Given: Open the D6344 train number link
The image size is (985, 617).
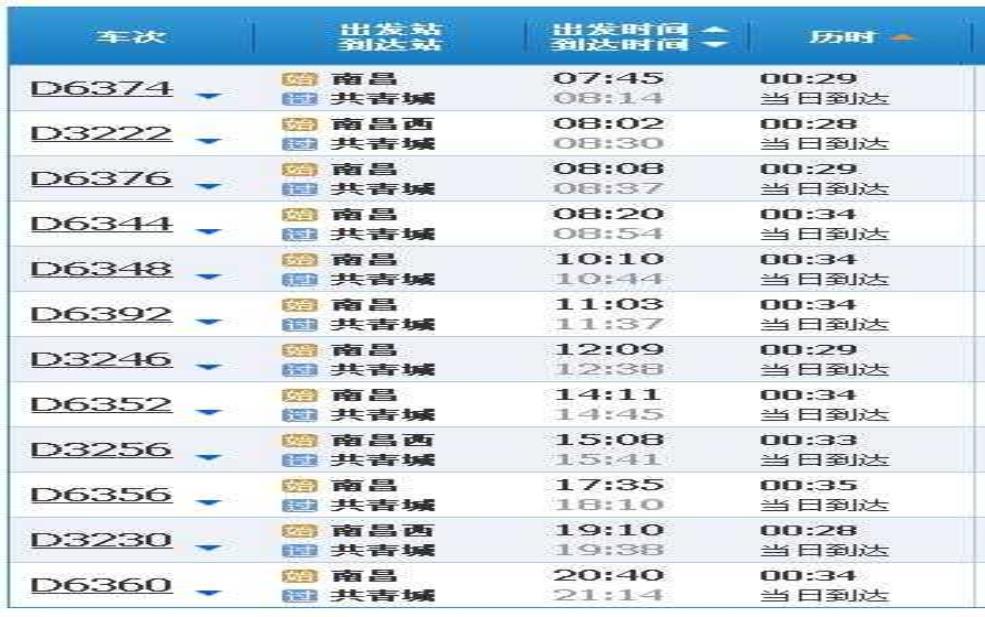Looking at the screenshot, I should point(101,223).
